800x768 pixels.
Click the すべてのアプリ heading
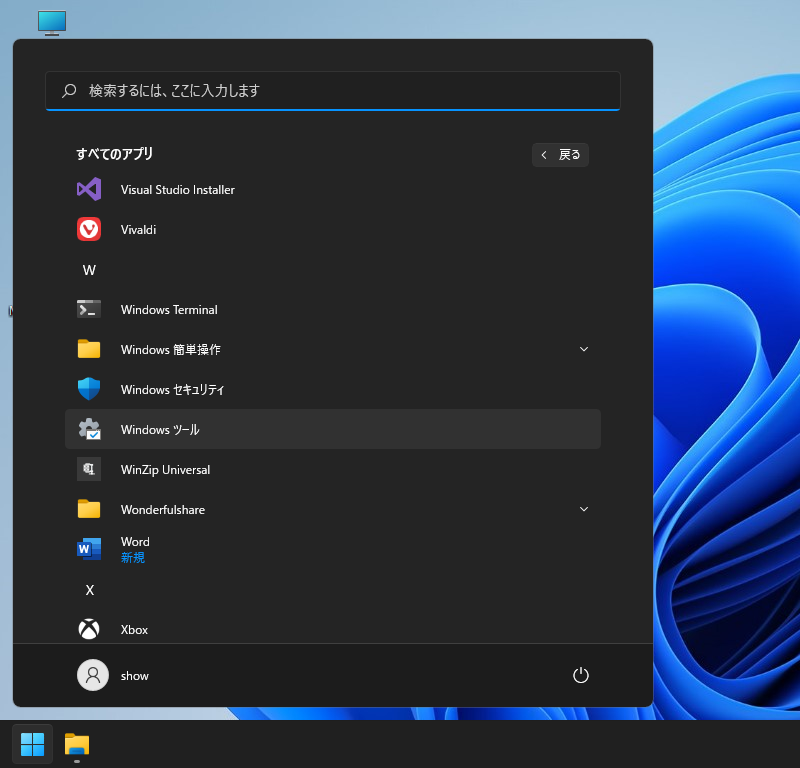[x=114, y=154]
